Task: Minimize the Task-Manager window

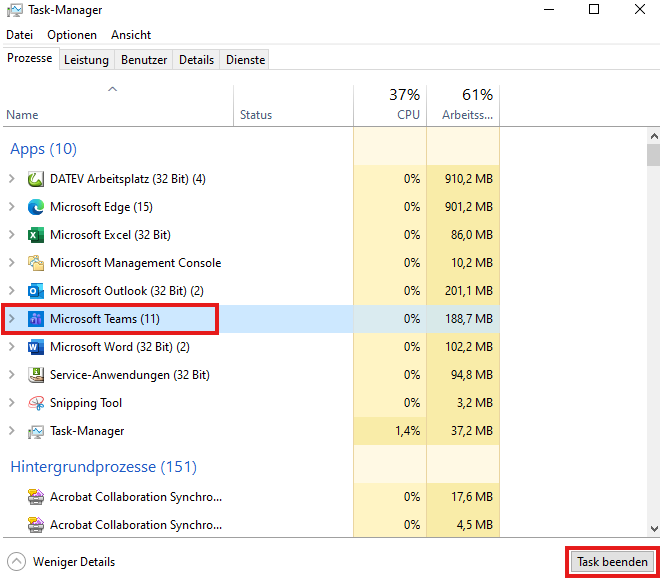Action: 549,9
